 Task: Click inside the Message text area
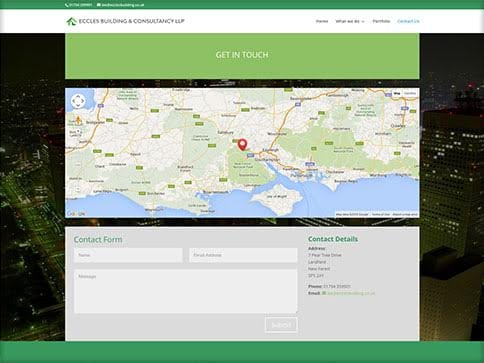click(x=186, y=291)
